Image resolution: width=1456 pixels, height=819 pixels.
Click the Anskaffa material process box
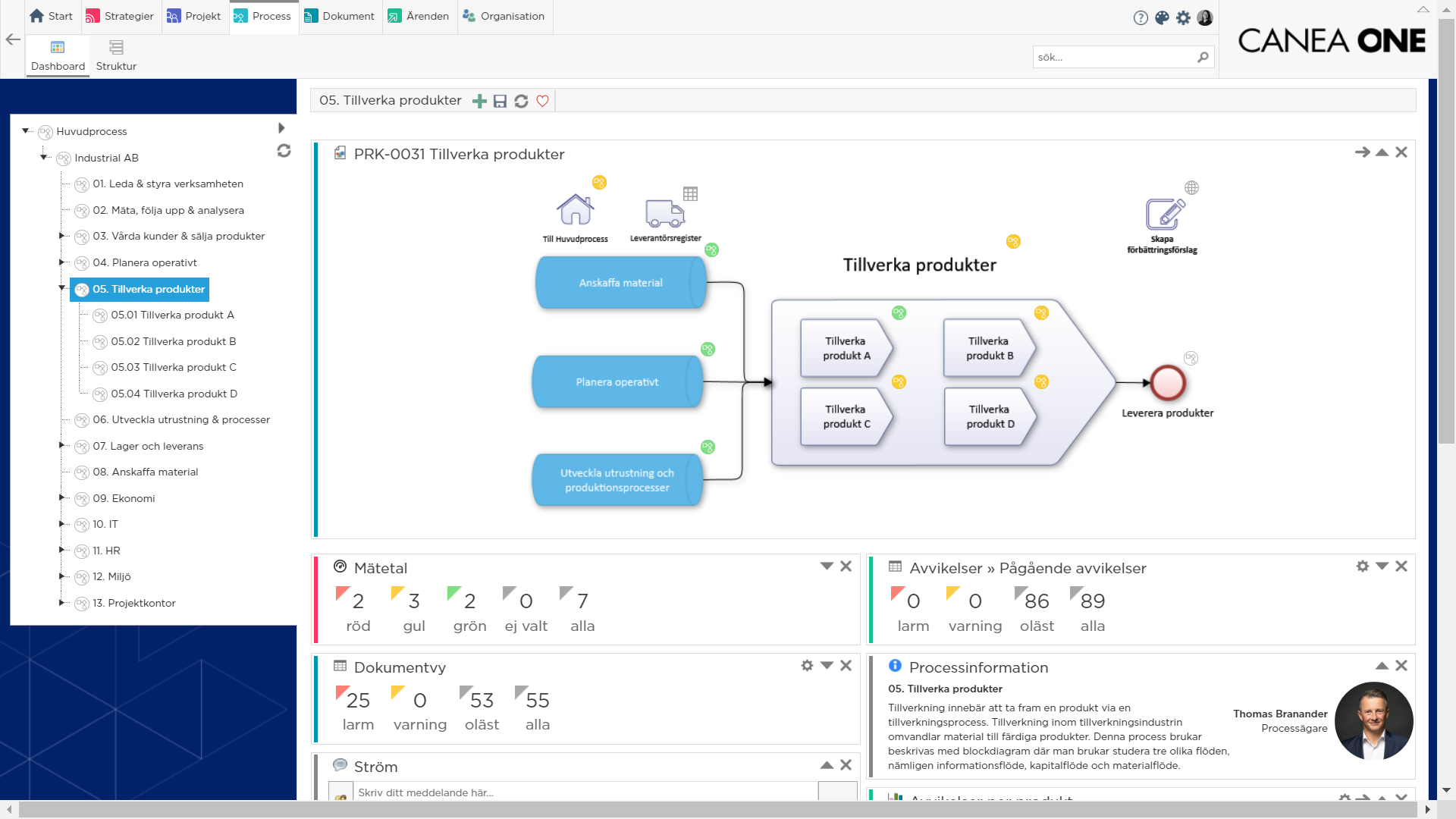tap(620, 283)
